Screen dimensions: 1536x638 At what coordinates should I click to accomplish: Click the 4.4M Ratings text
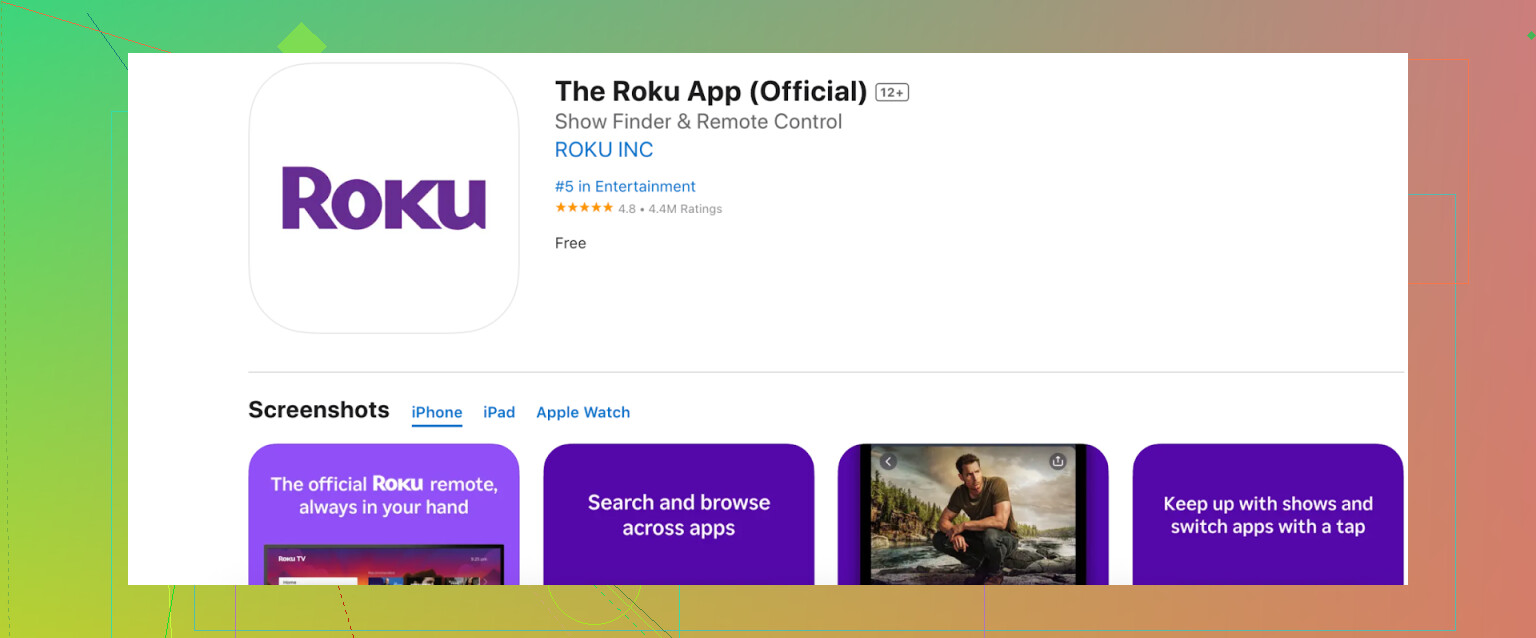(x=685, y=209)
